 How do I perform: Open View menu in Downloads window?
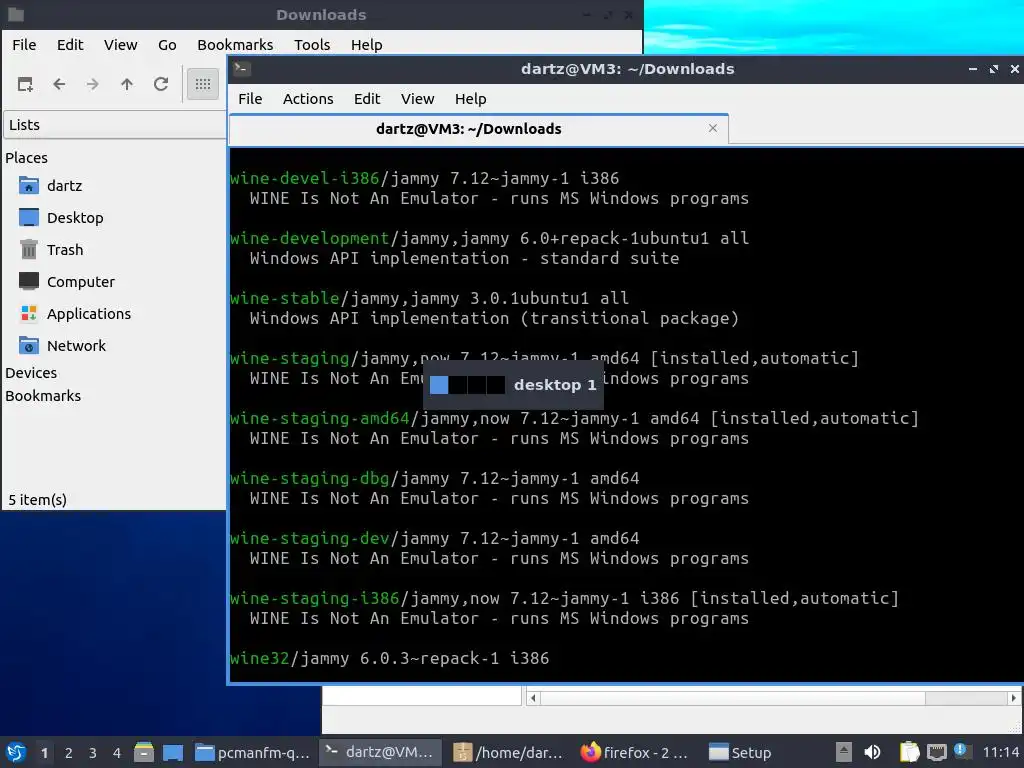(121, 45)
